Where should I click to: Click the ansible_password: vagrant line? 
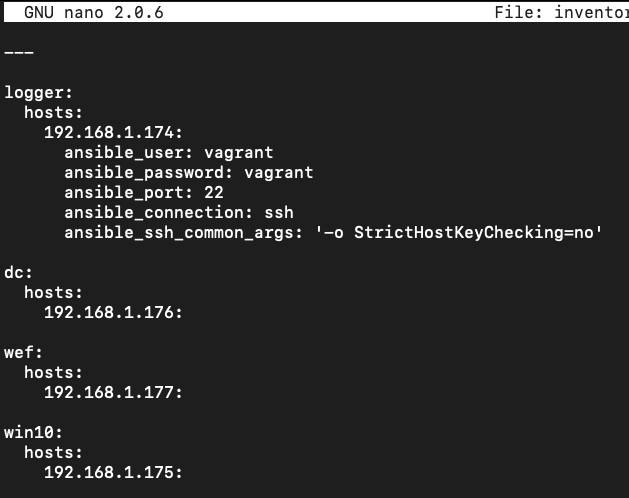189,173
